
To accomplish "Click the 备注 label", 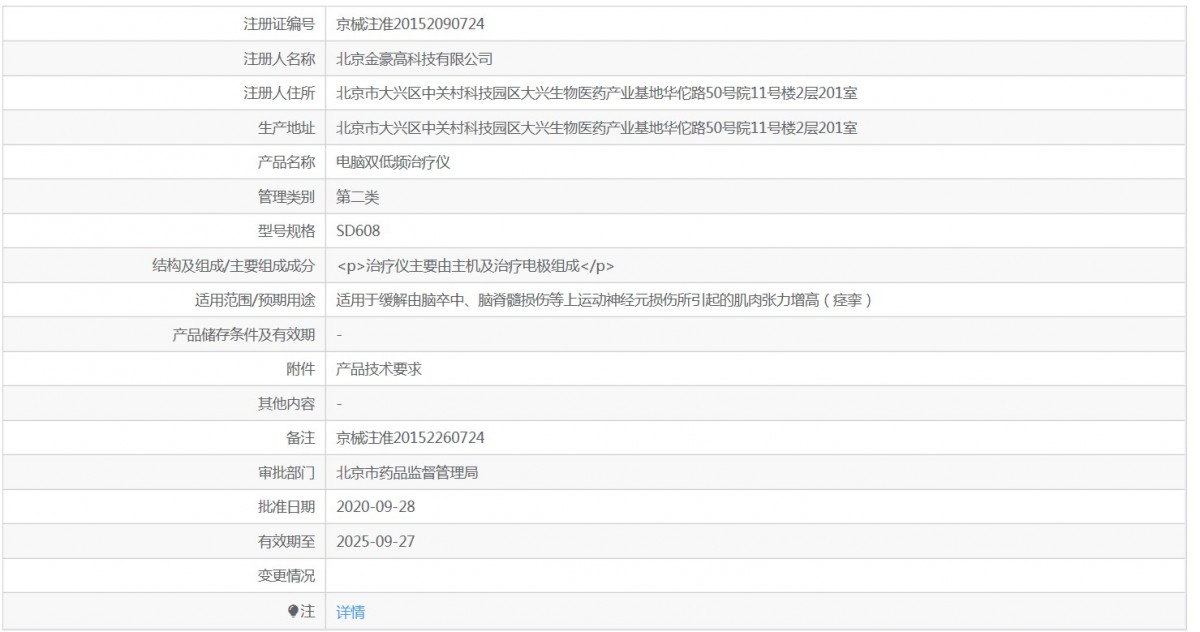I will tap(300, 438).
